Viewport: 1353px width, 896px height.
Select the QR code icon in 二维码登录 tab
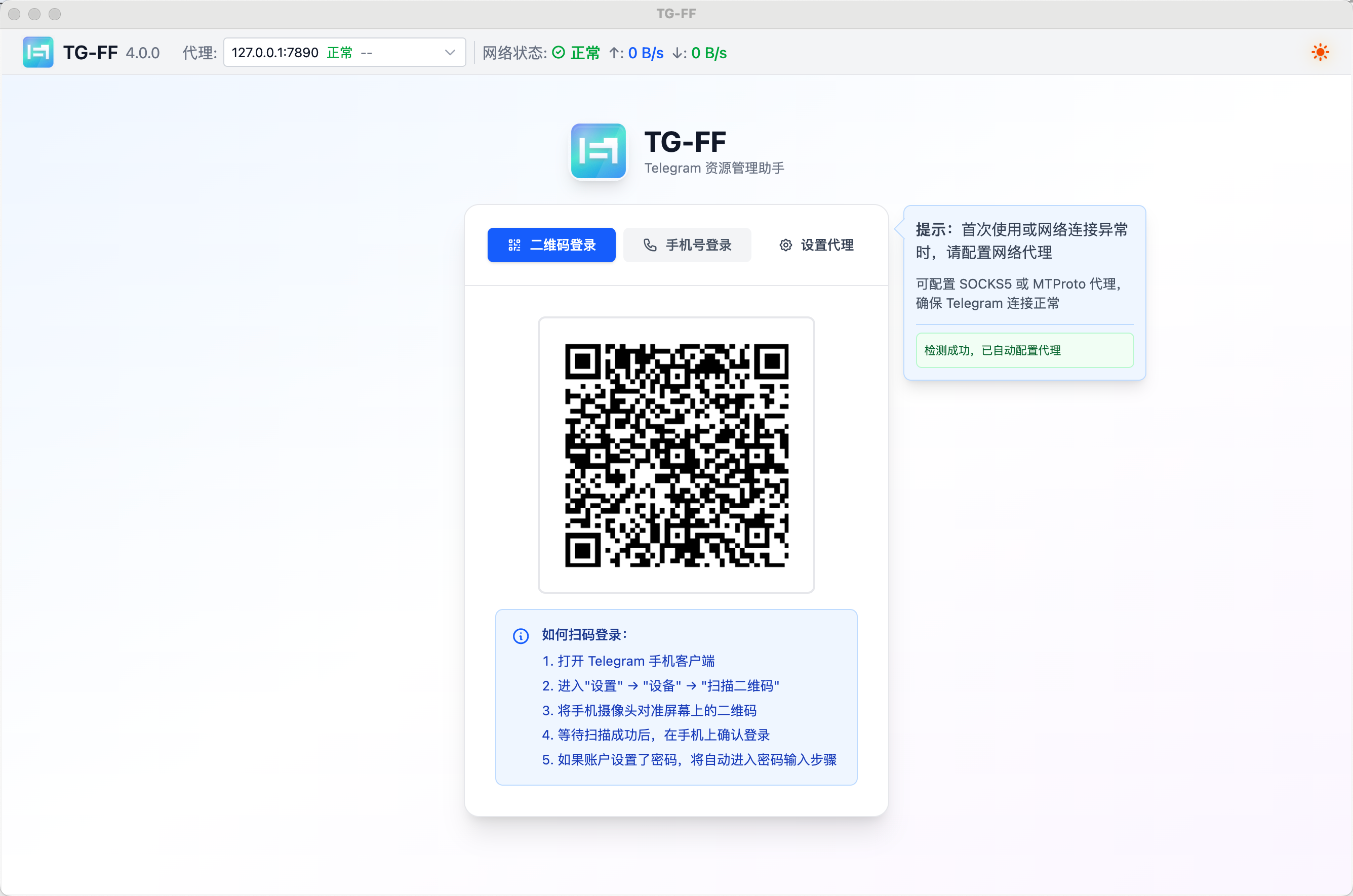tap(514, 245)
